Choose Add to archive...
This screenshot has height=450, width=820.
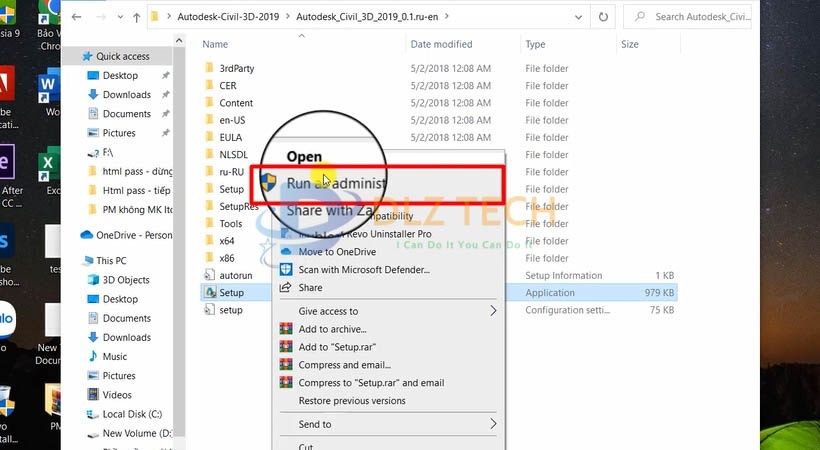click(x=332, y=329)
